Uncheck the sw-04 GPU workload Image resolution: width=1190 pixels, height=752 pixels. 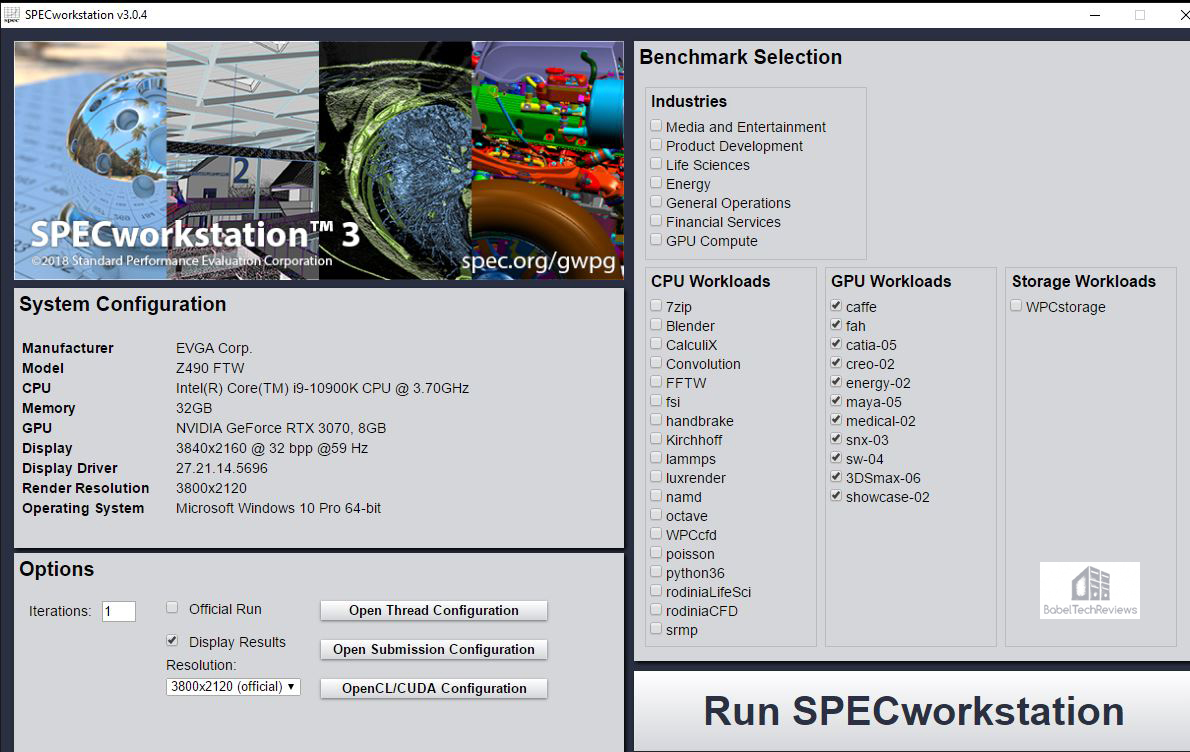point(836,458)
